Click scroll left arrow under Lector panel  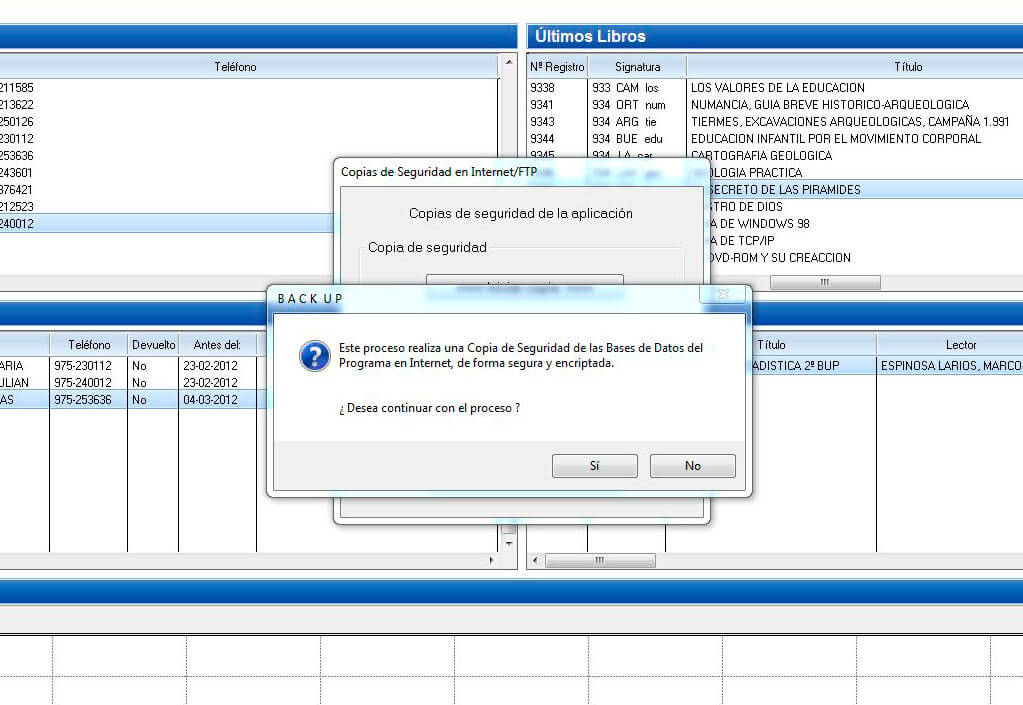535,561
